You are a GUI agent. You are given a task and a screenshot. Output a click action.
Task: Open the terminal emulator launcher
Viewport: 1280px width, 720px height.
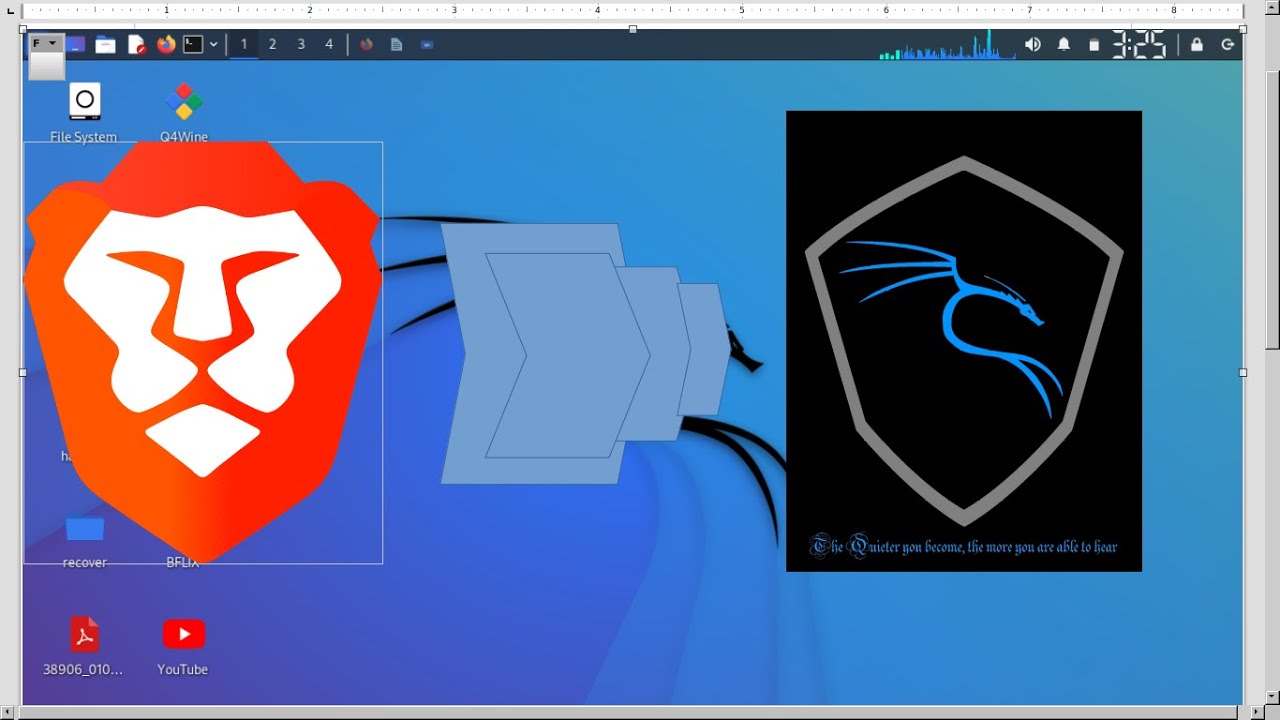[194, 45]
